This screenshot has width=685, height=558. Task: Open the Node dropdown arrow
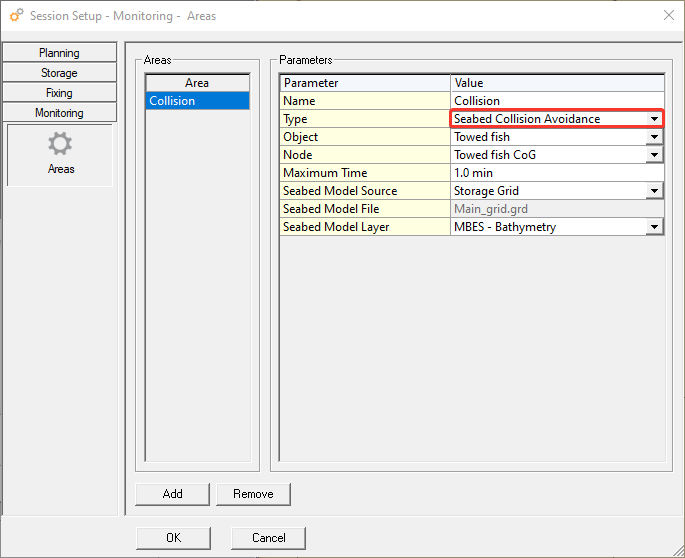tap(655, 155)
